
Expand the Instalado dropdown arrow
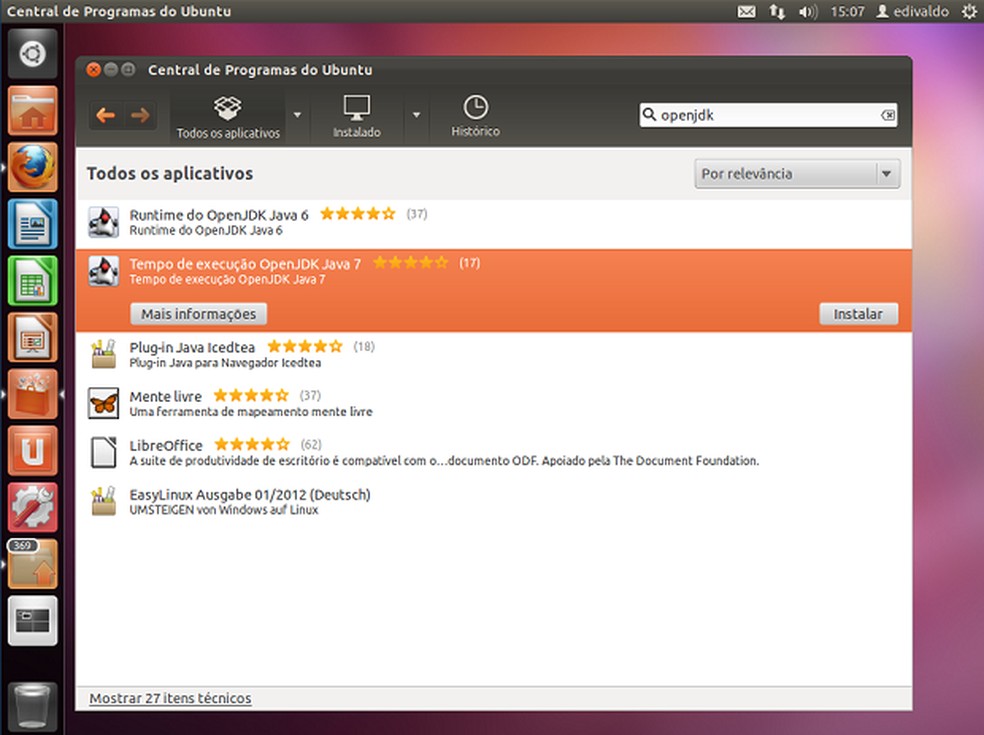(x=416, y=115)
